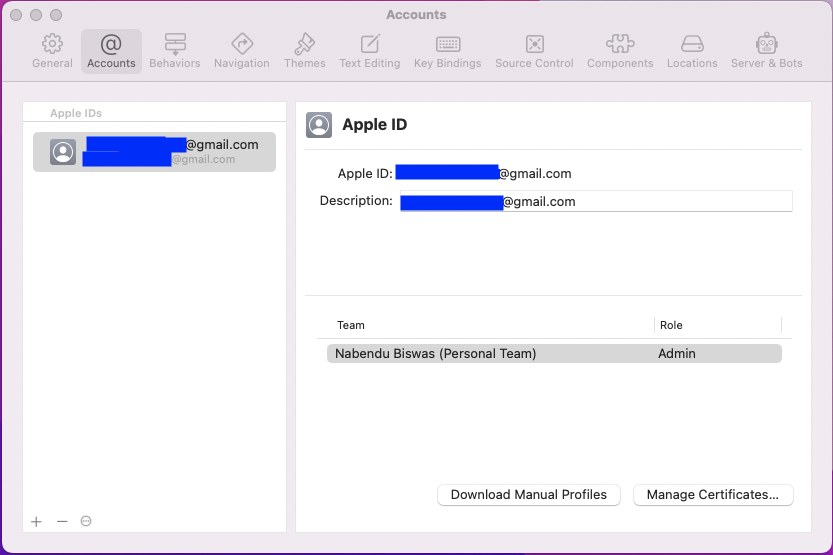Click the Team column header

[351, 325]
